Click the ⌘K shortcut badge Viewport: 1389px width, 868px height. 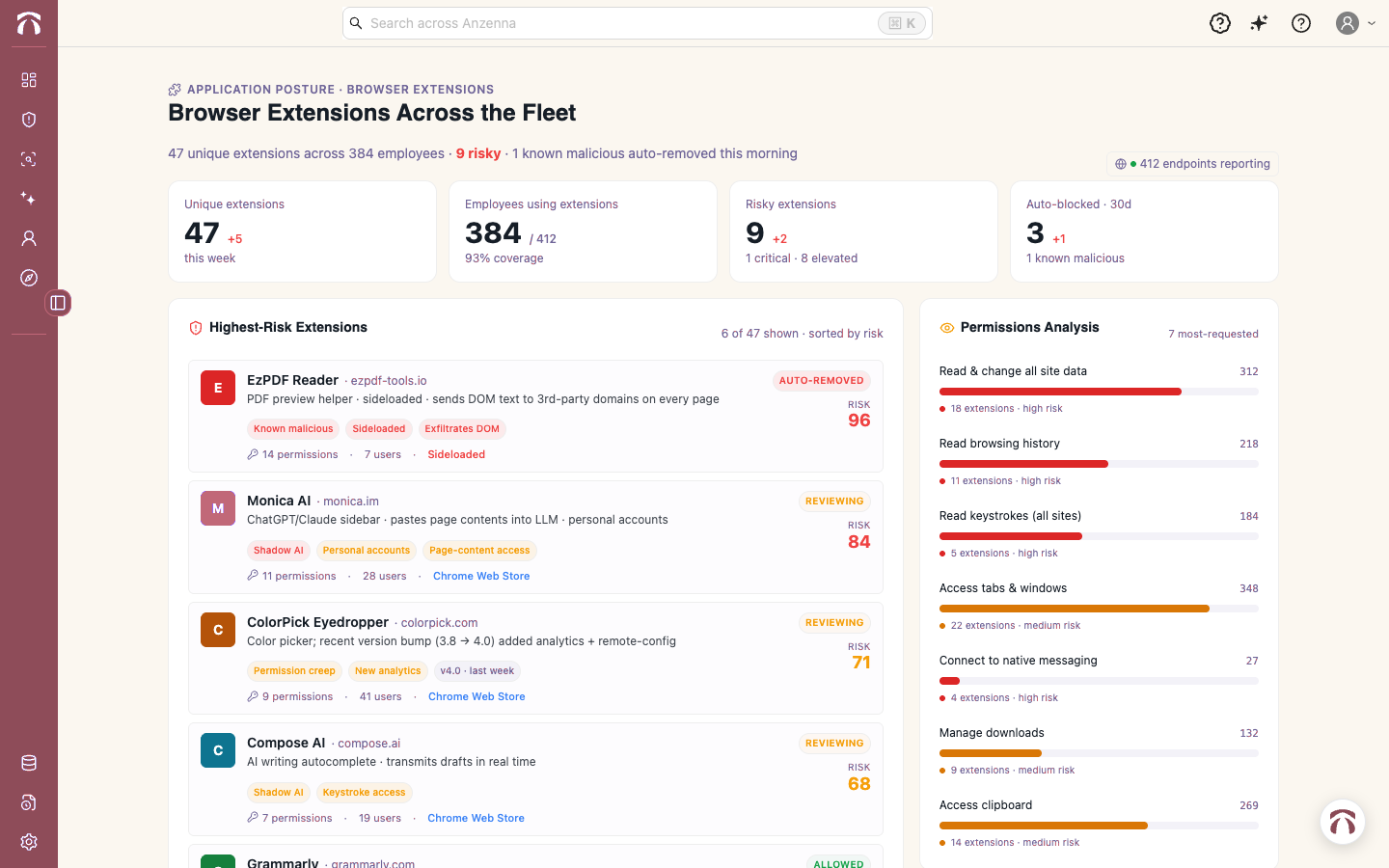(902, 23)
